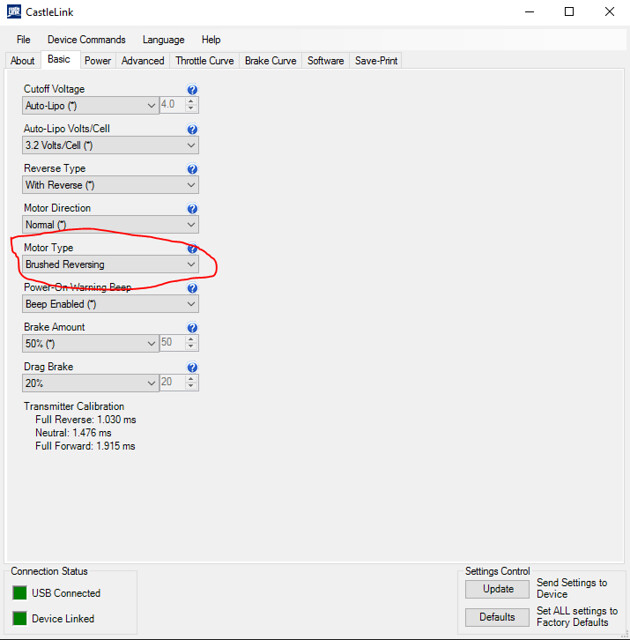Screen dimensions: 630x640
Task: Go to the Advanced tab
Action: point(143,60)
